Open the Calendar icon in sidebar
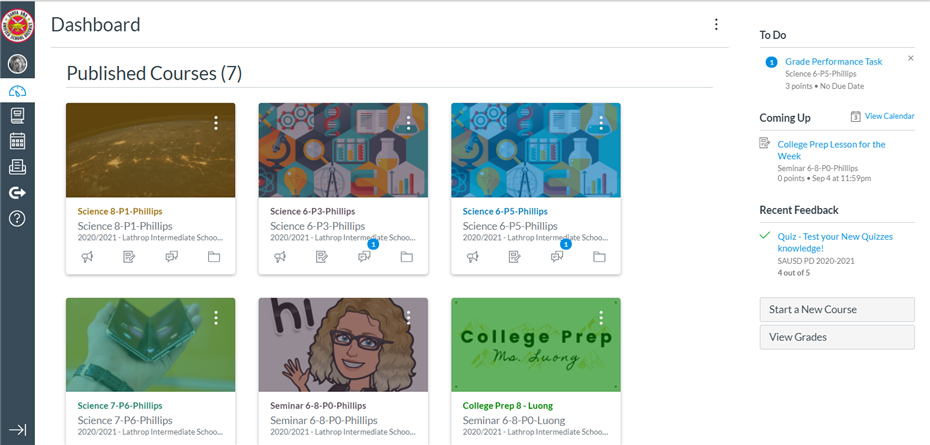This screenshot has width=930, height=445. (17, 141)
